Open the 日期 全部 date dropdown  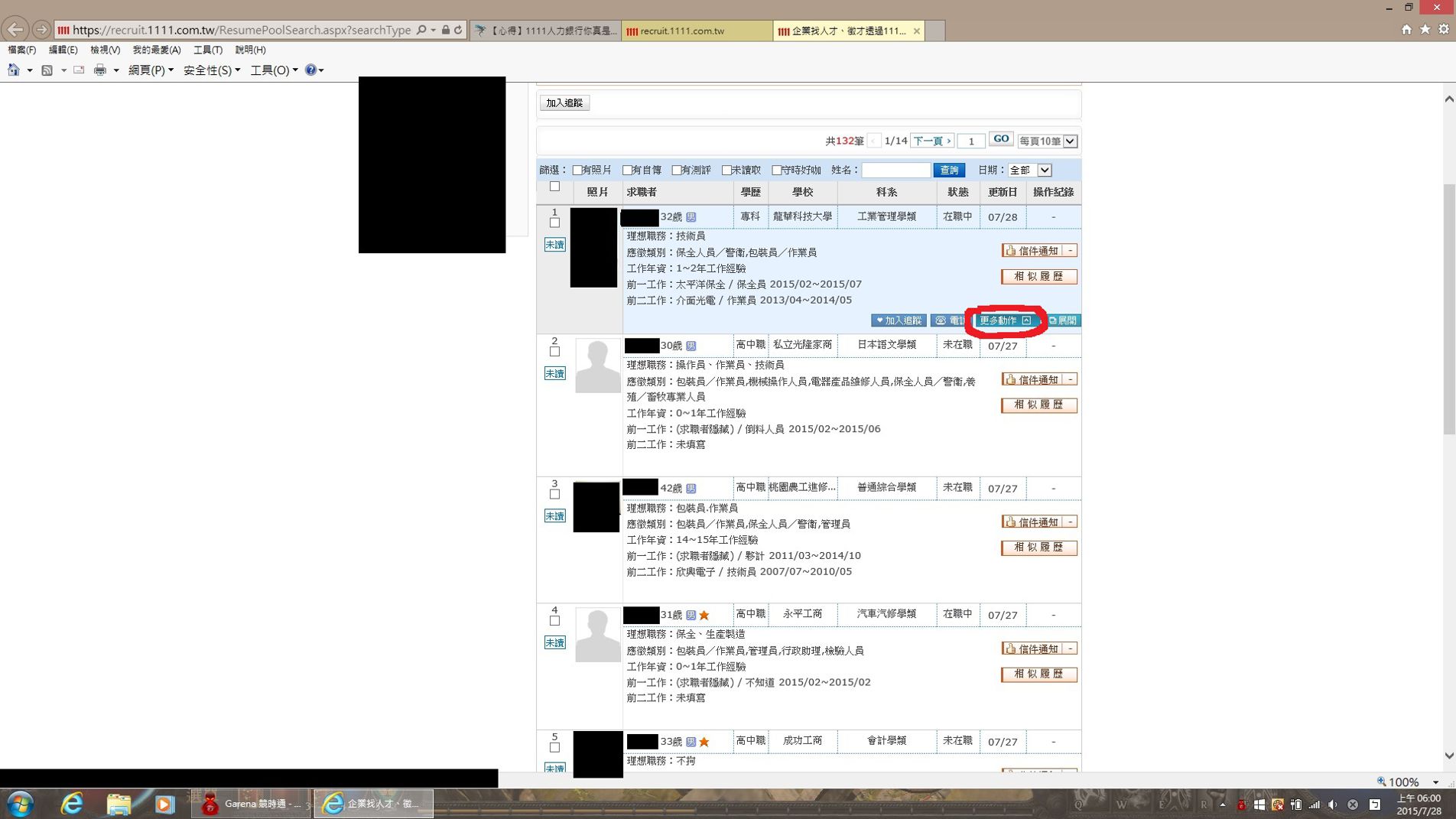(1029, 170)
